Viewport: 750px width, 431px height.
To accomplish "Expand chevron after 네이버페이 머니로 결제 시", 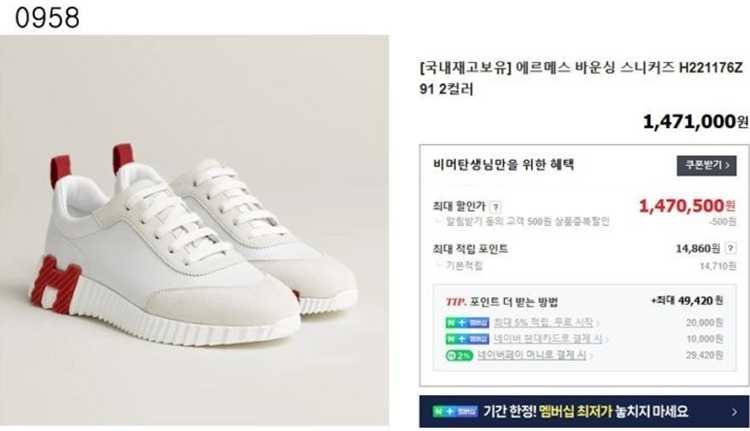I will (591, 356).
